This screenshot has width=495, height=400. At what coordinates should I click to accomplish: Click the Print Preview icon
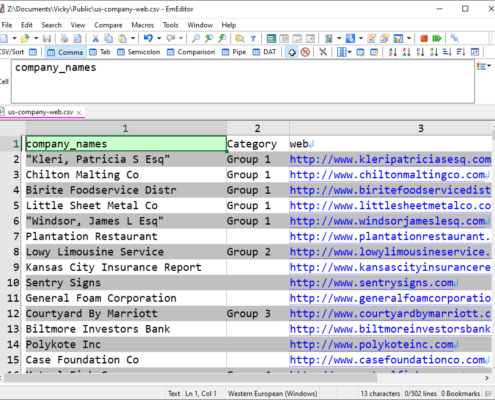pos(77,38)
